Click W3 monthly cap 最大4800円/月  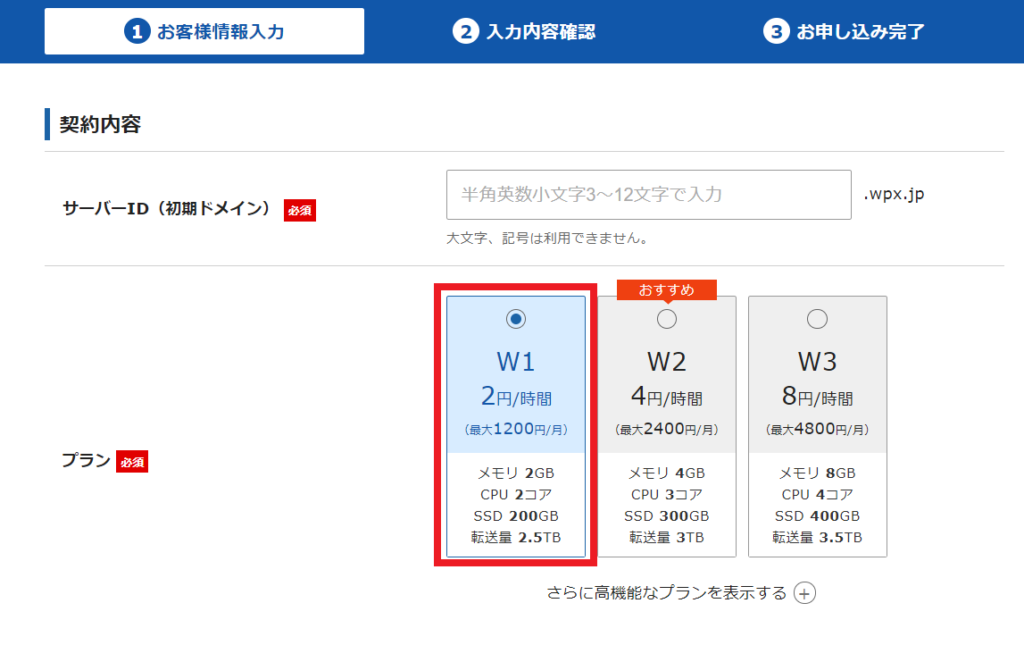tap(817, 429)
